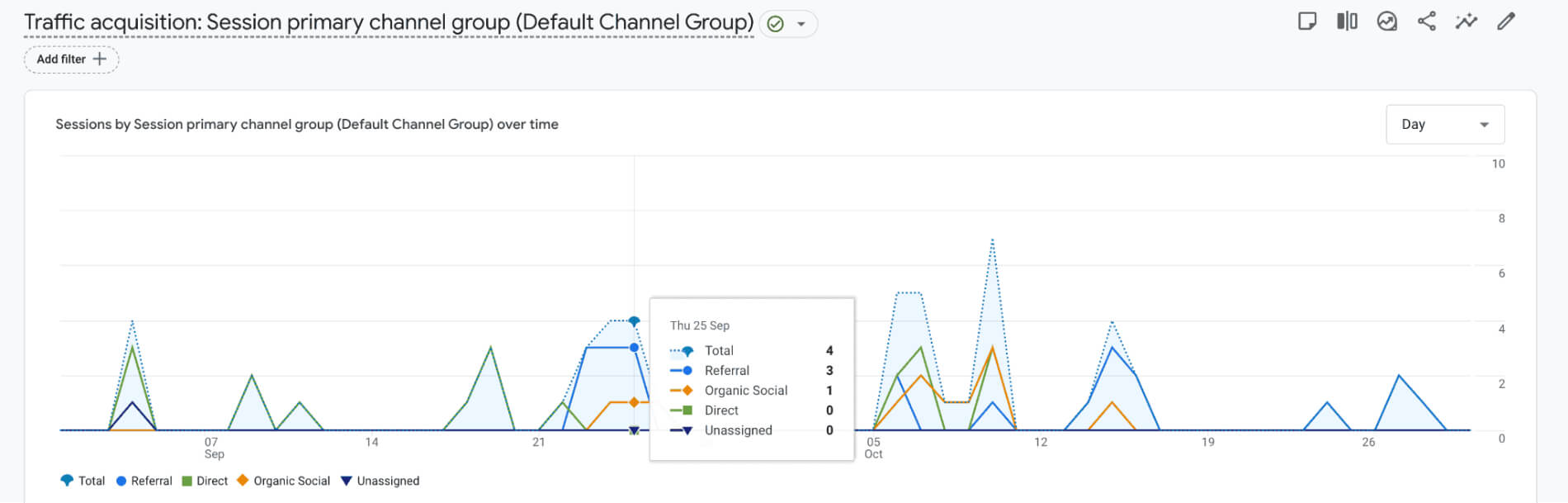Click the Referral point on 25 Sep
Screen dimensions: 1568x503
[x=634, y=348]
